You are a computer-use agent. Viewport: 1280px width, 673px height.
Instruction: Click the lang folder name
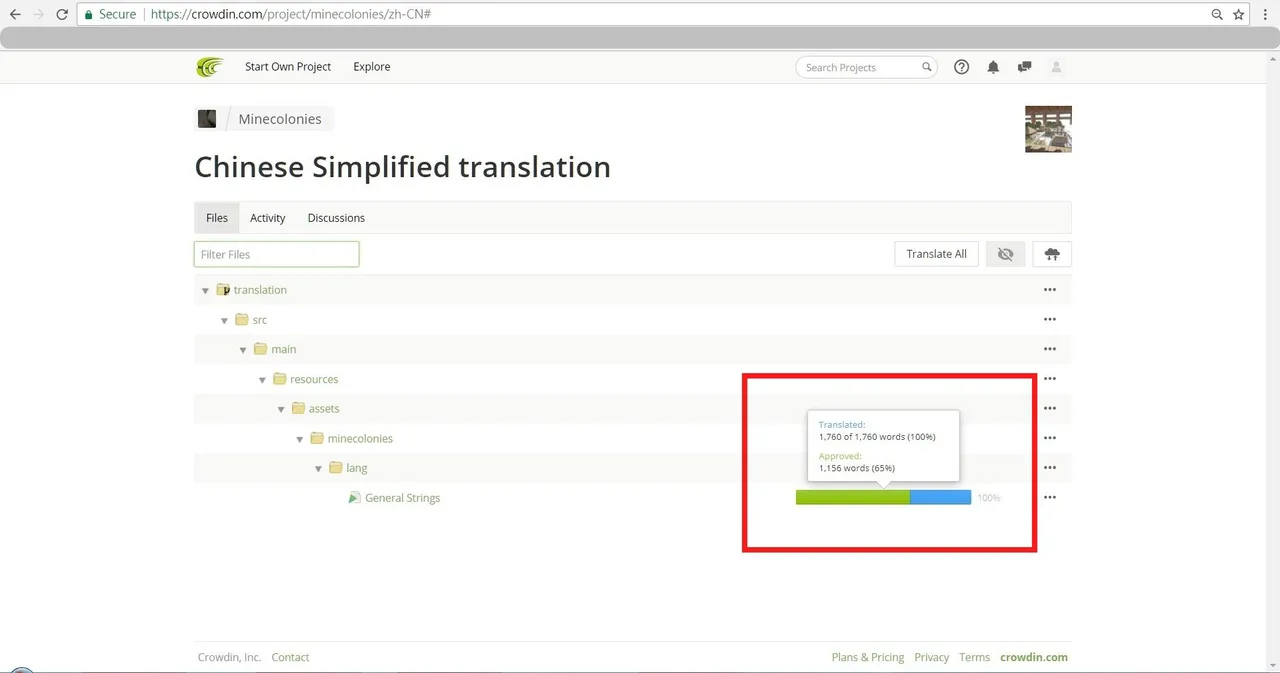coord(357,468)
